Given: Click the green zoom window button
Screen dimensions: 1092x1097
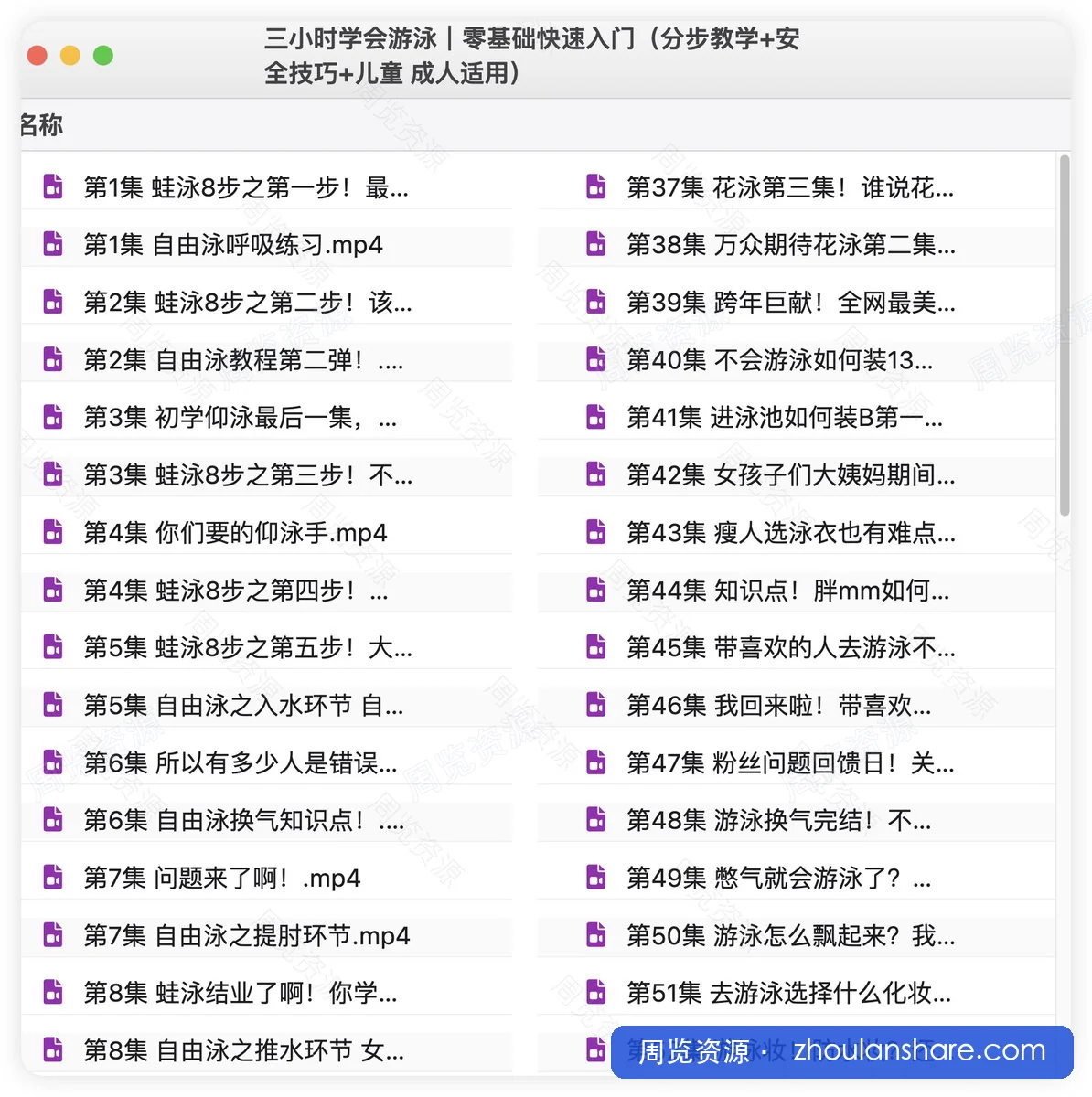Looking at the screenshot, I should 103,56.
